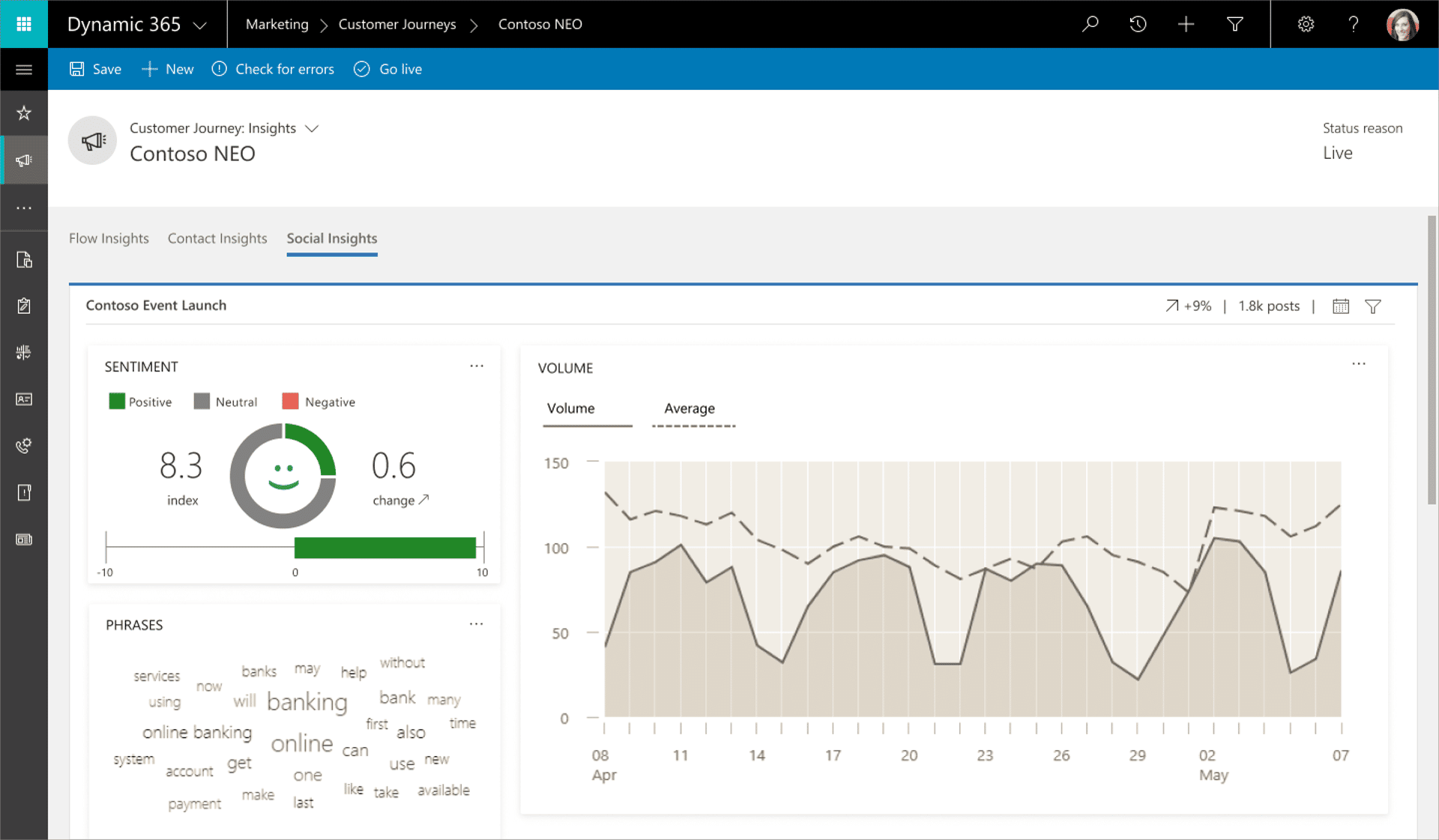The height and width of the screenshot is (840, 1439).
Task: Click the history/recent icon in top nav
Action: point(1138,24)
